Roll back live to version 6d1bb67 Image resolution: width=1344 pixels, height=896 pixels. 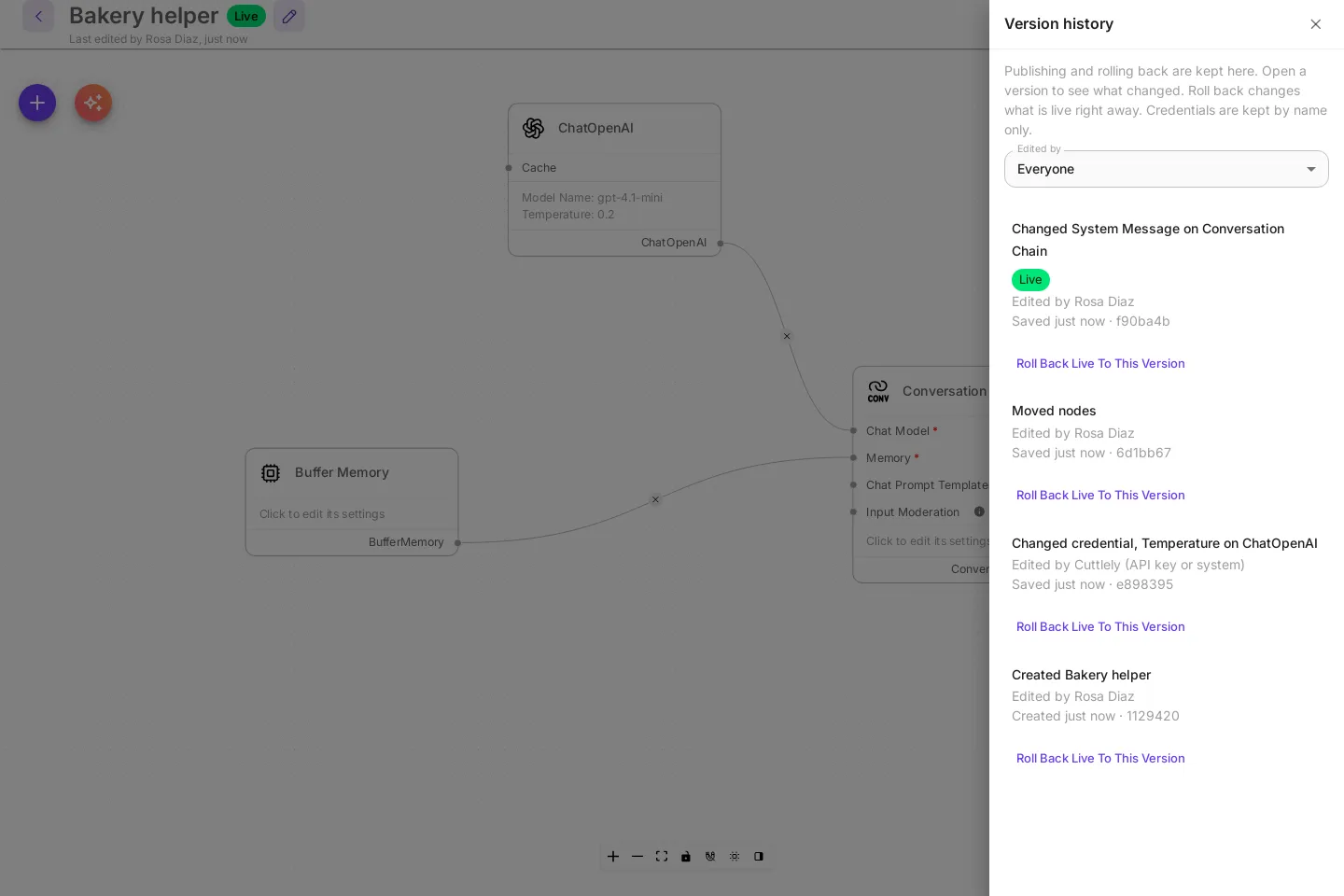[x=1100, y=496]
